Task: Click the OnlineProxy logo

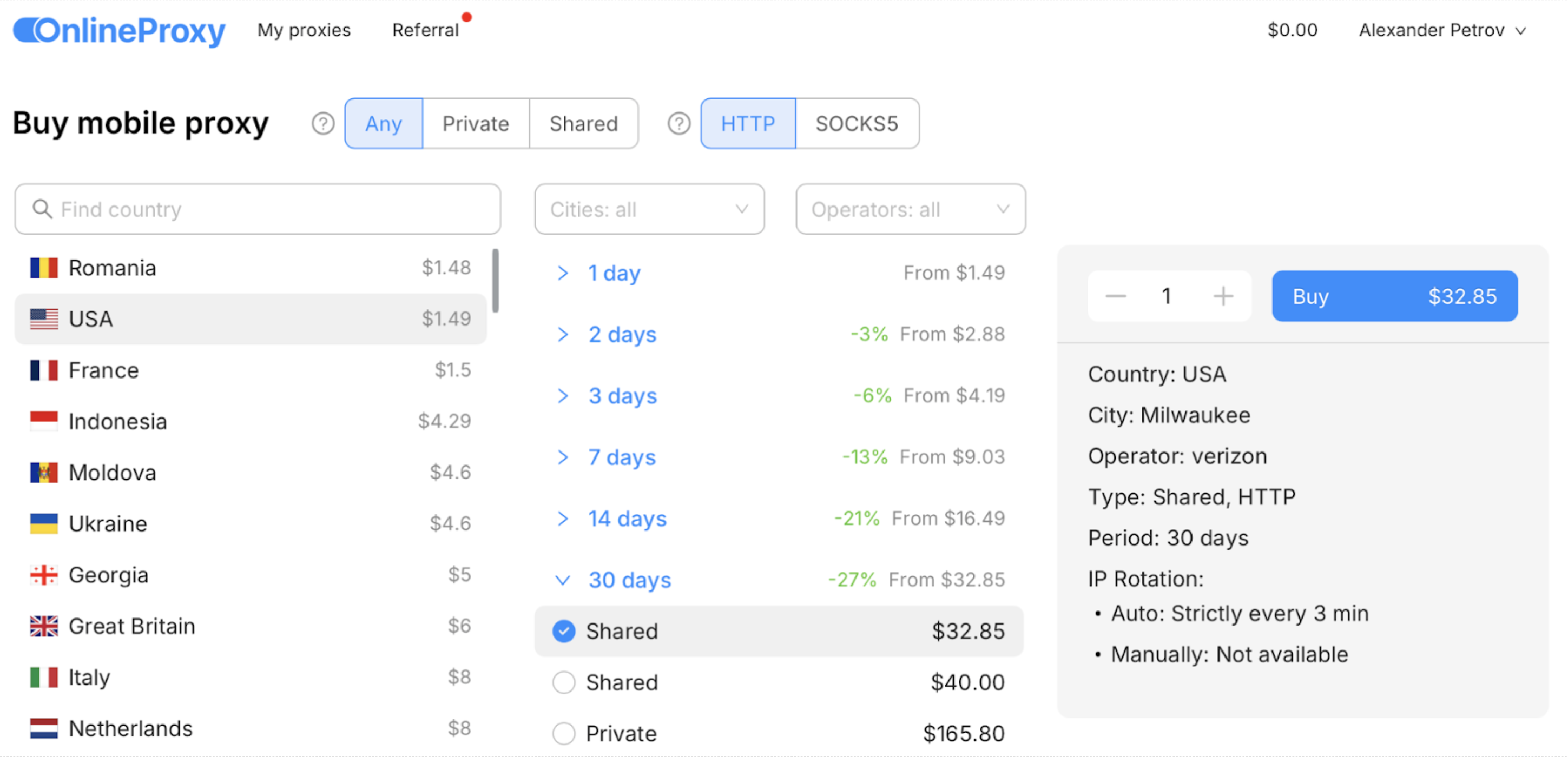Action: tap(119, 30)
